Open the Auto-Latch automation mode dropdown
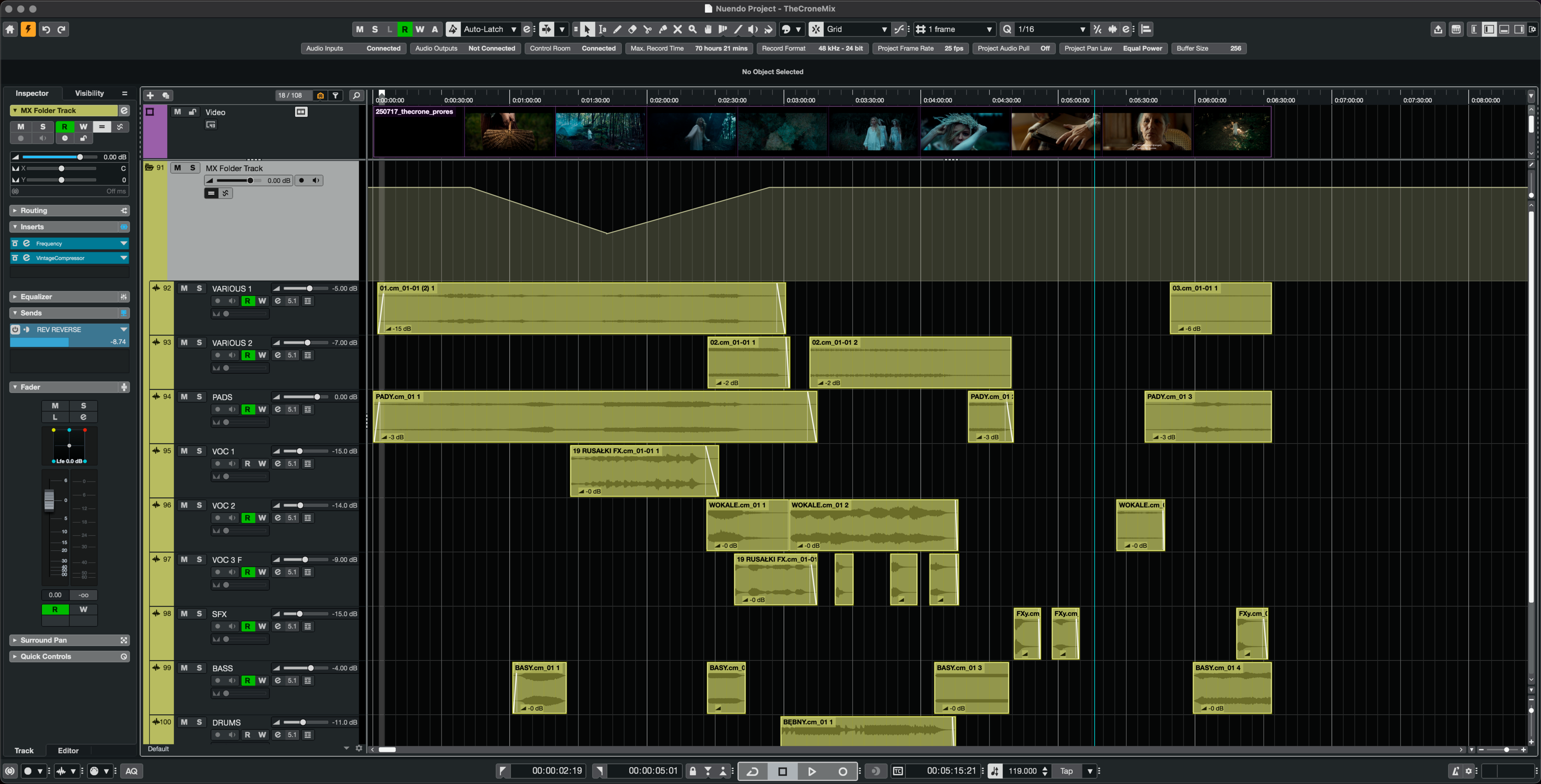The width and height of the screenshot is (1541, 784). (513, 29)
